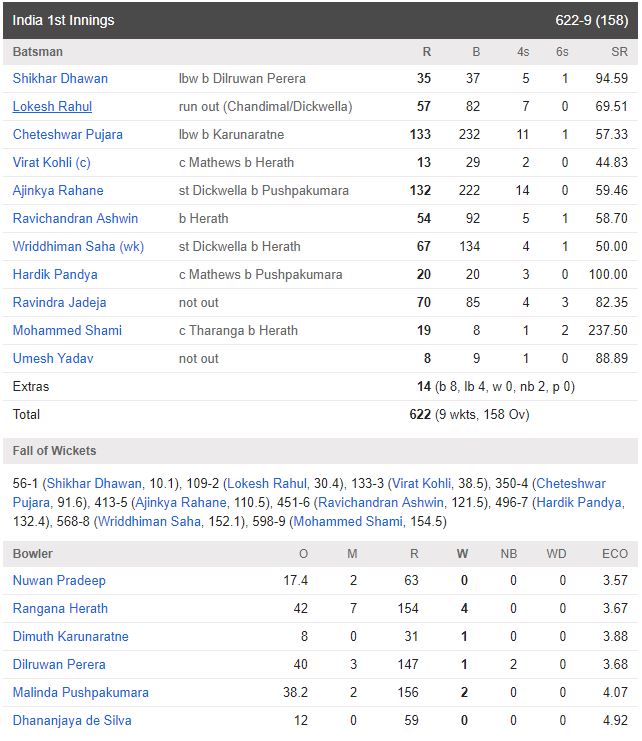Open Nuwan Pradeep bowler profile
Screen dimensions: 642x741
pos(59,580)
